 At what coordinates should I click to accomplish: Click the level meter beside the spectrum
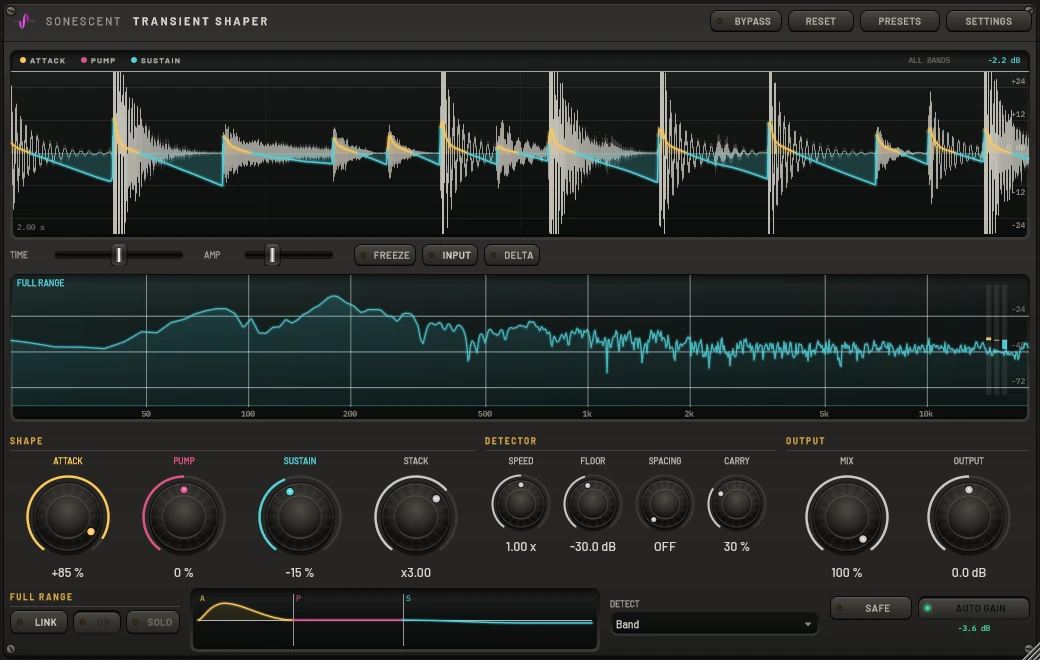click(x=996, y=340)
